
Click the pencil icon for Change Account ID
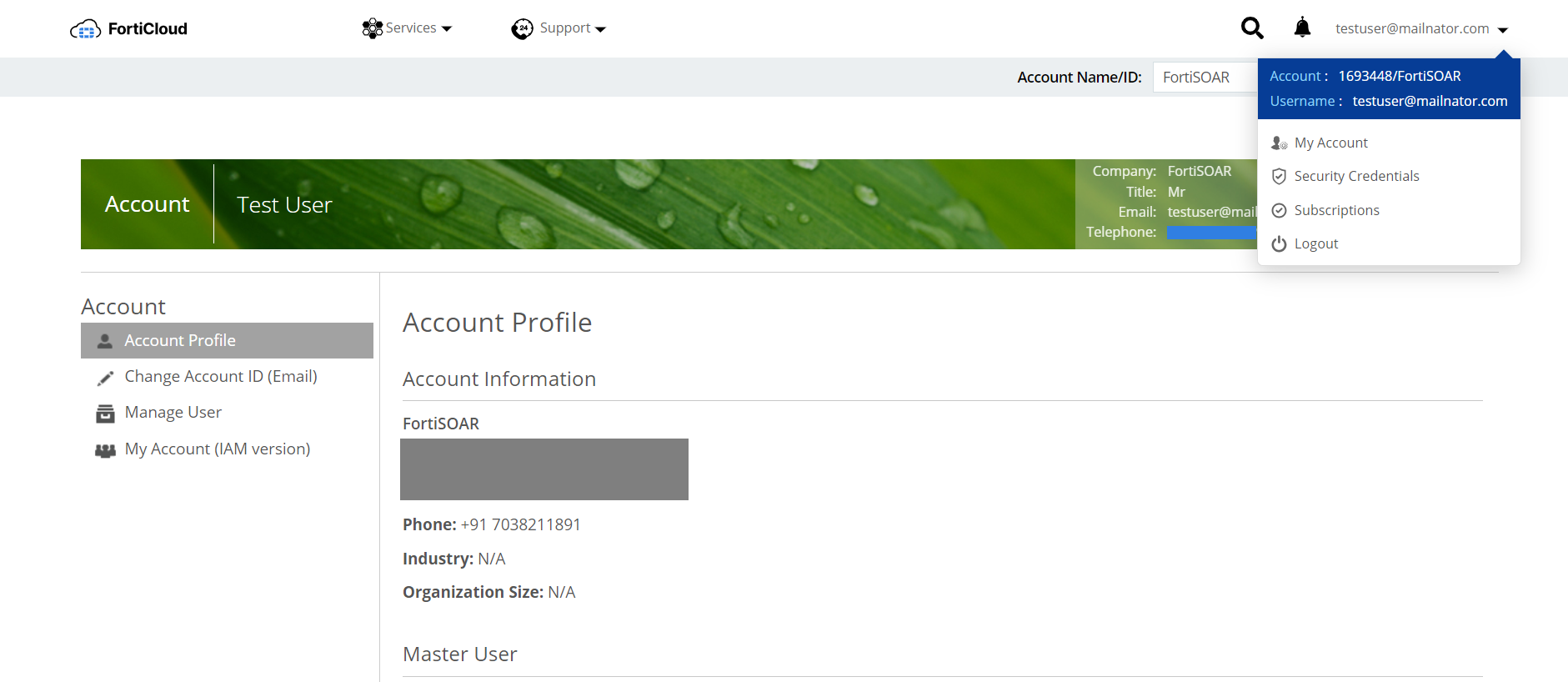[105, 379]
